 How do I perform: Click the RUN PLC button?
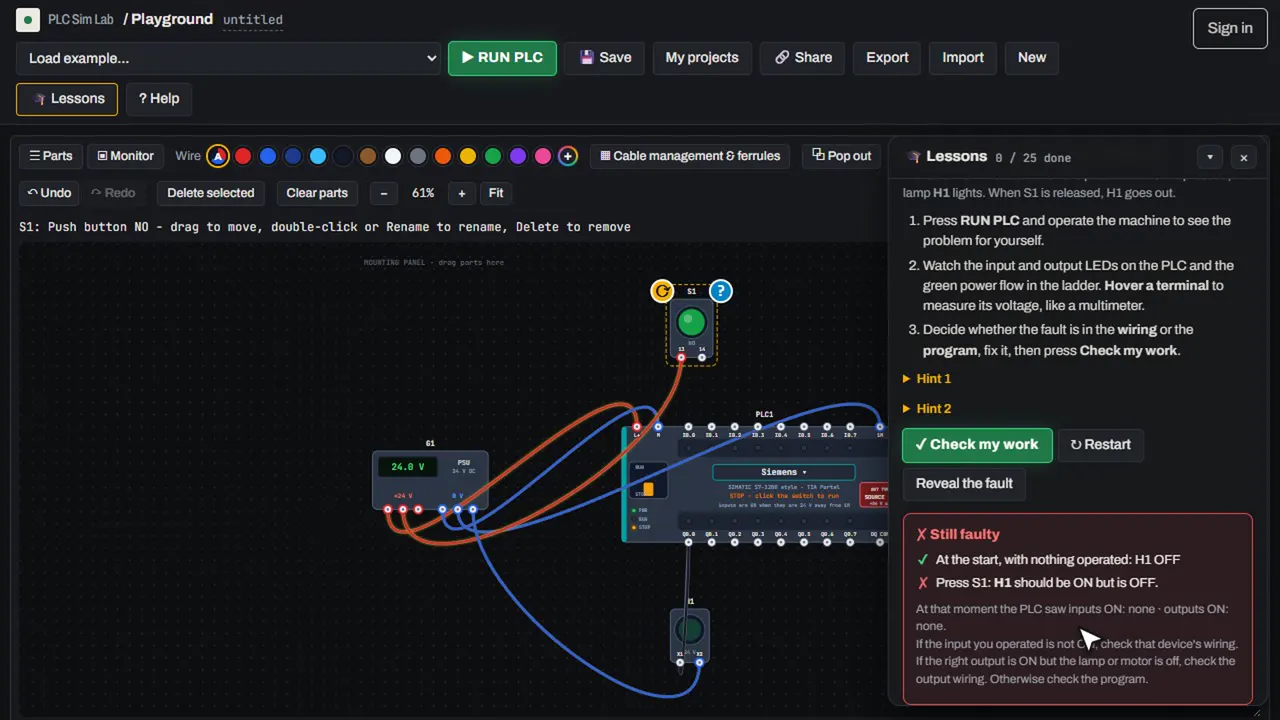502,58
